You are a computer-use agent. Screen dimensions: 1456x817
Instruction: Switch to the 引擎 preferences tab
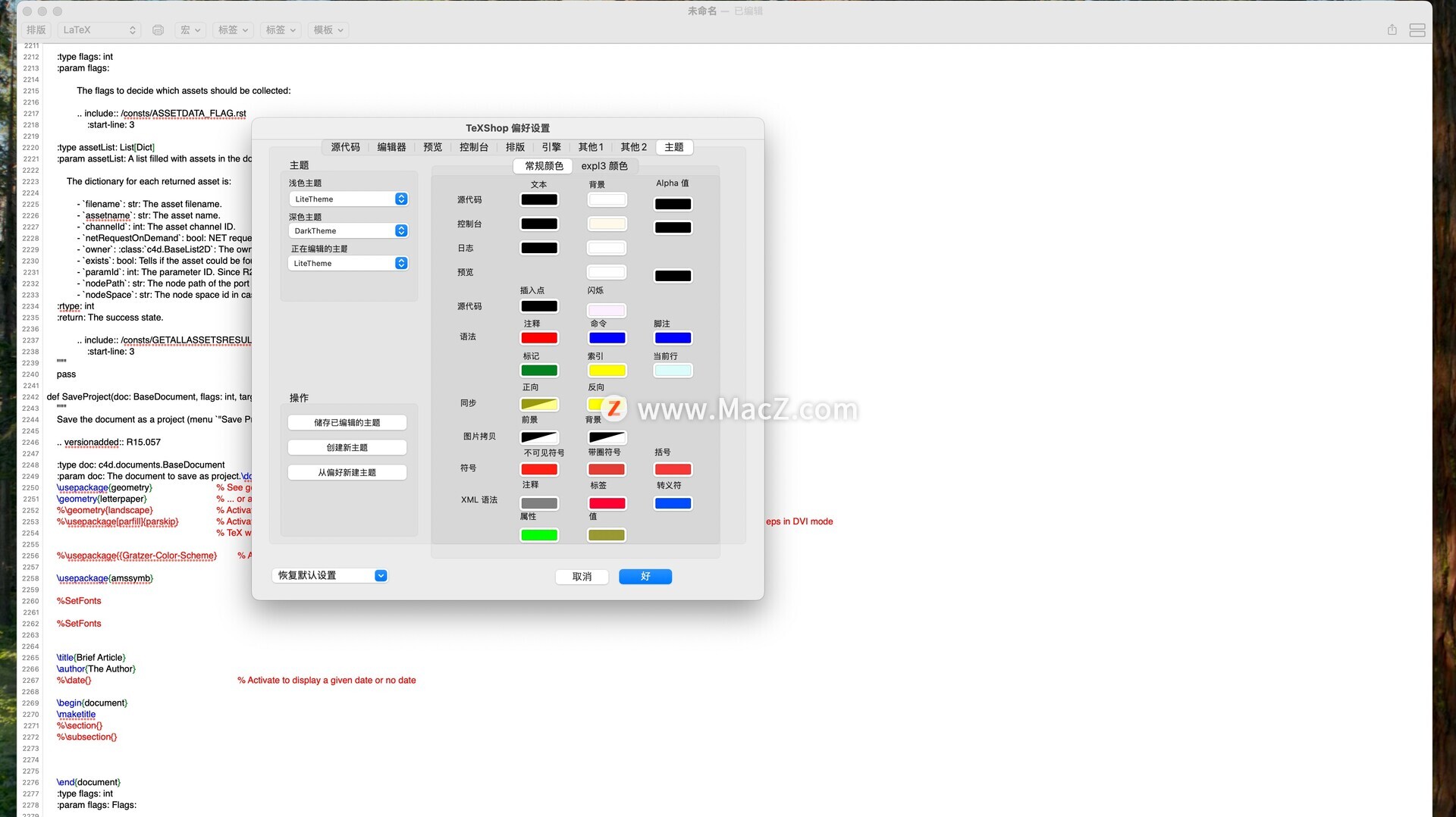[552, 147]
